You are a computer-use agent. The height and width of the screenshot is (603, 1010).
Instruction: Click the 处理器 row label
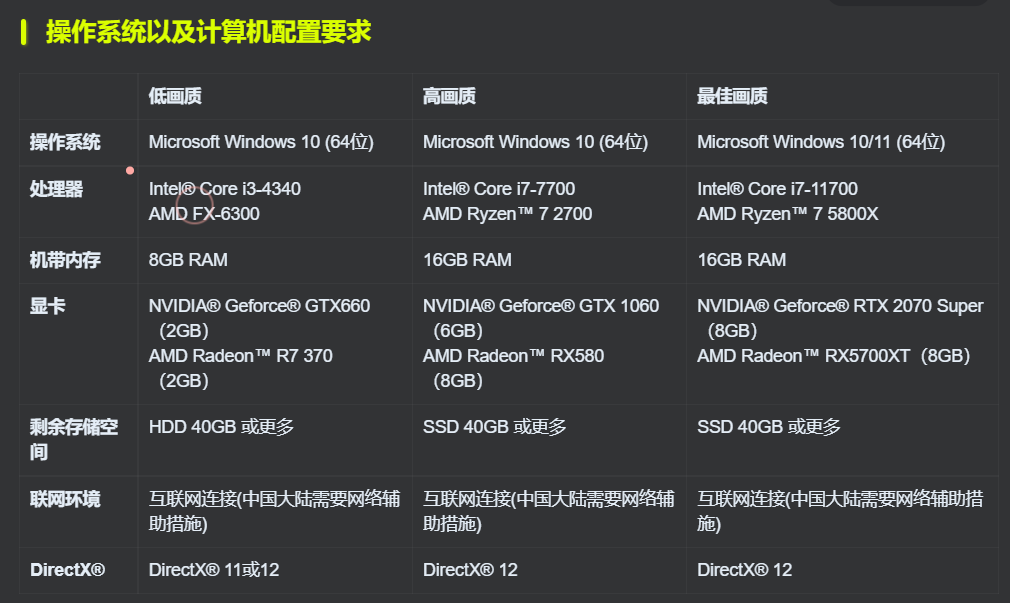coord(56,189)
